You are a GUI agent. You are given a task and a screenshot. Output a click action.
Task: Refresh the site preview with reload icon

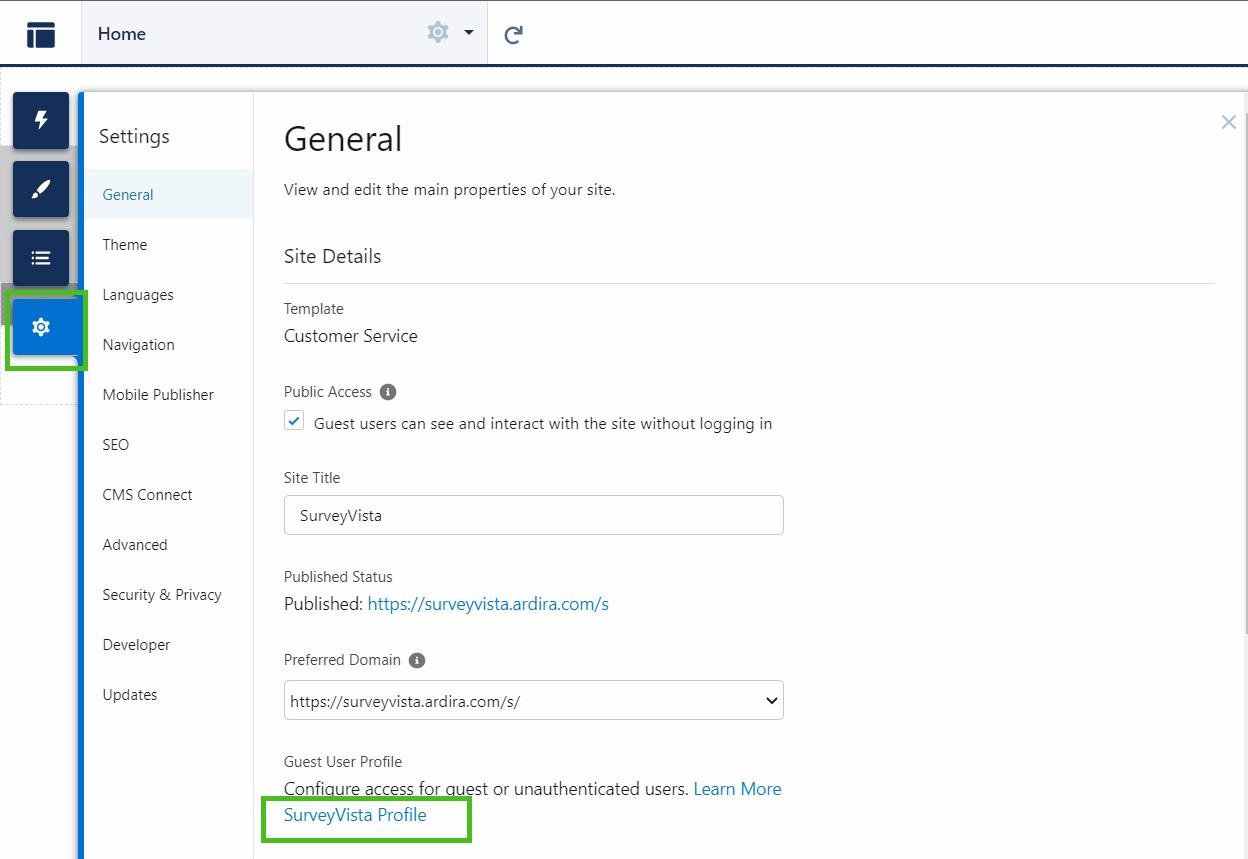[x=512, y=33]
